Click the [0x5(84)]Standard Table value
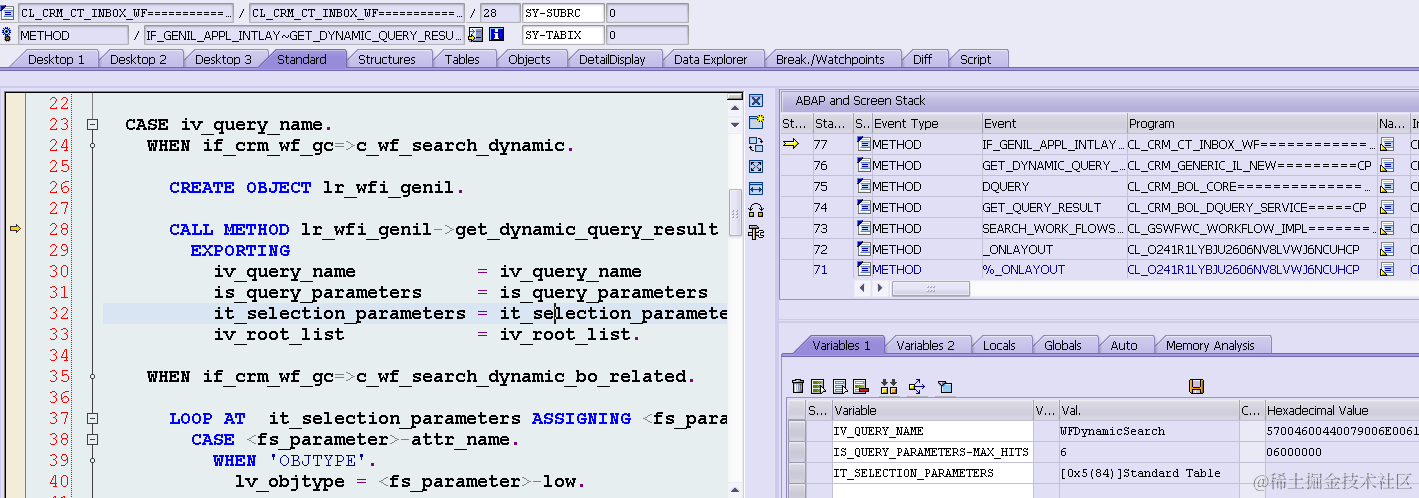Viewport: 1419px width, 498px height. [1148, 473]
